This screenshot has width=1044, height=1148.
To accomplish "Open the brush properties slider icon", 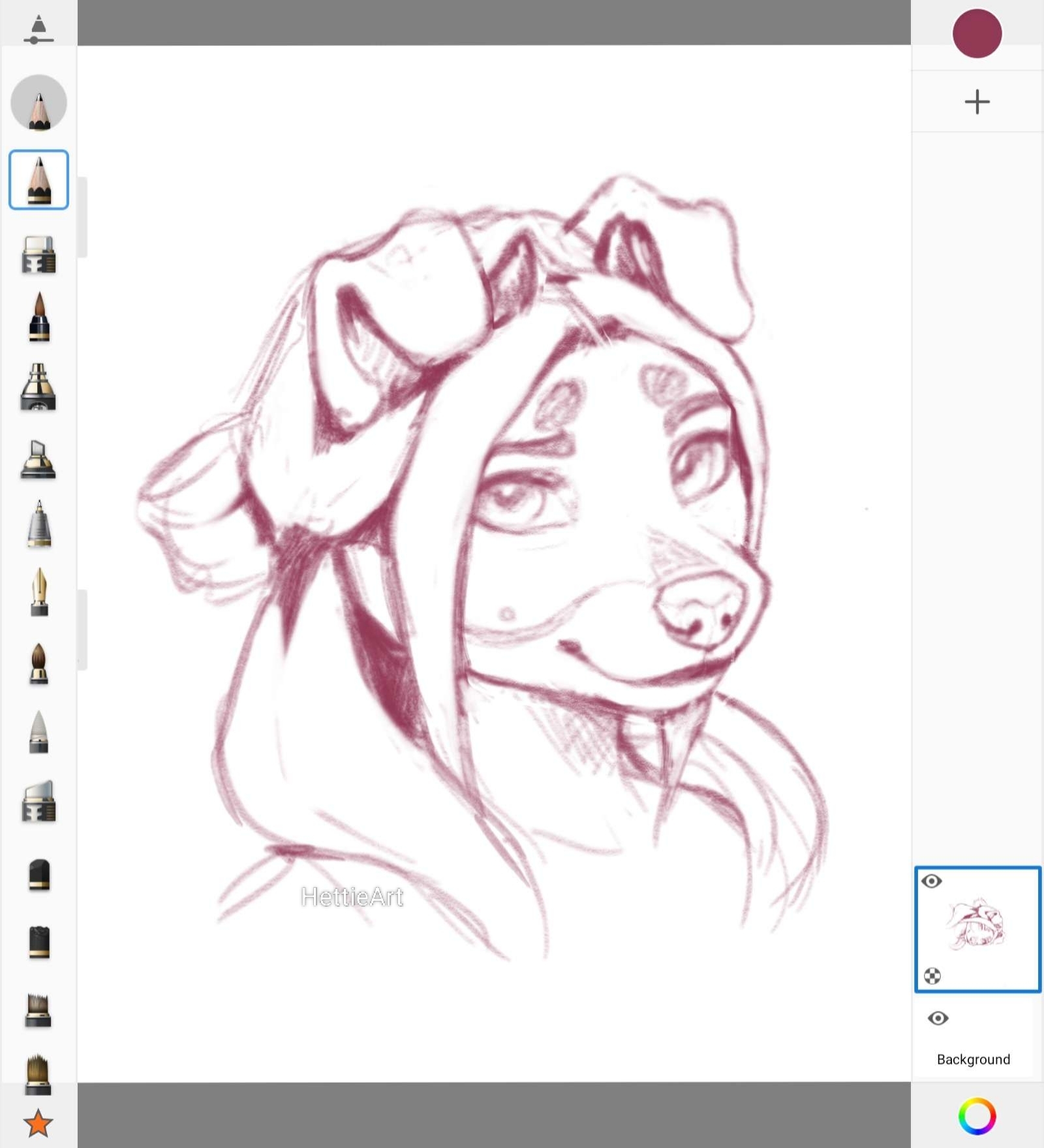I will pyautogui.click(x=38, y=30).
